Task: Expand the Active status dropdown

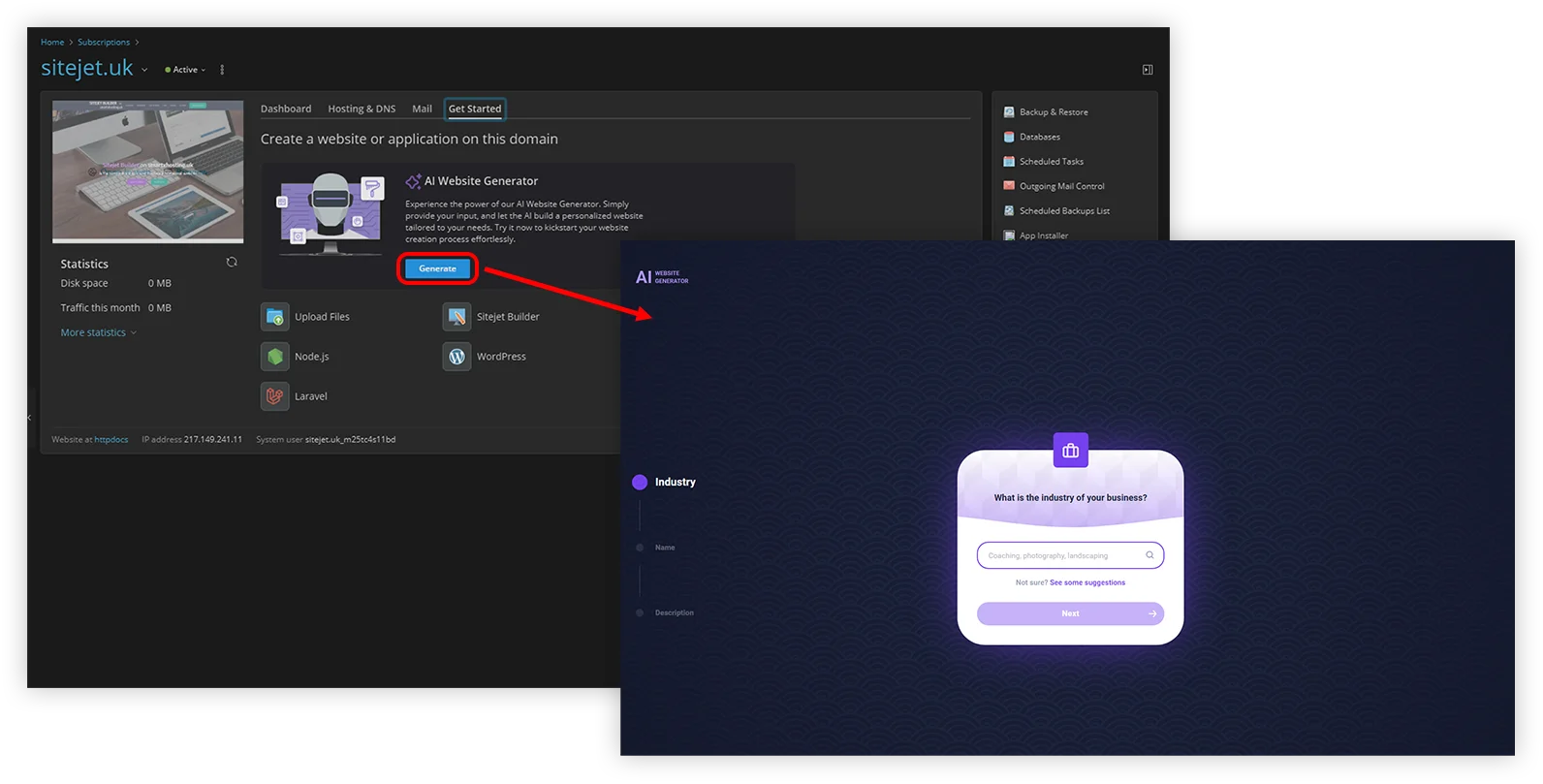Action: [x=185, y=70]
